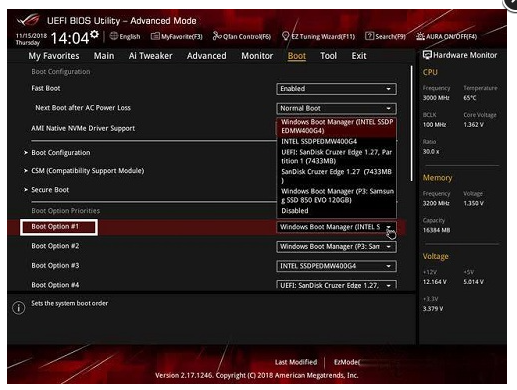The height and width of the screenshot is (390, 517).
Task: Switch to the Monitor tab
Action: 257,56
